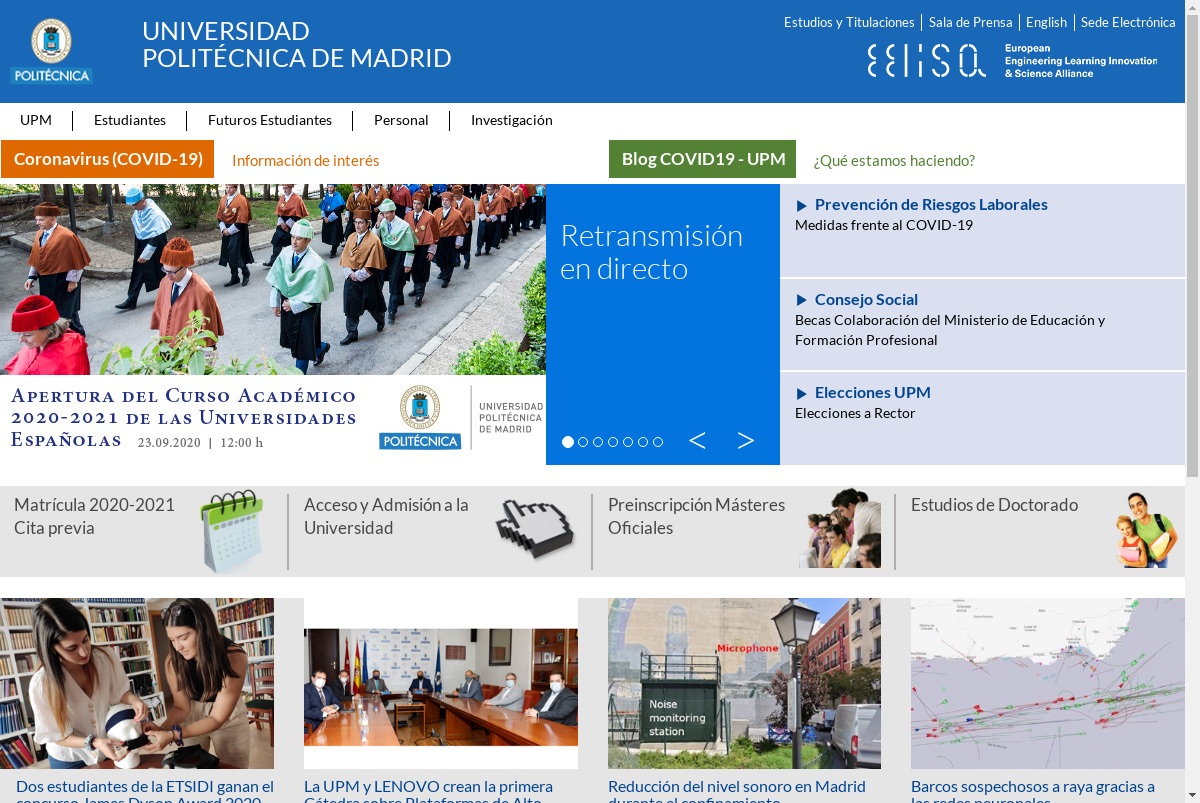
Task: Click Retransmisión en directo slide title
Action: point(651,252)
